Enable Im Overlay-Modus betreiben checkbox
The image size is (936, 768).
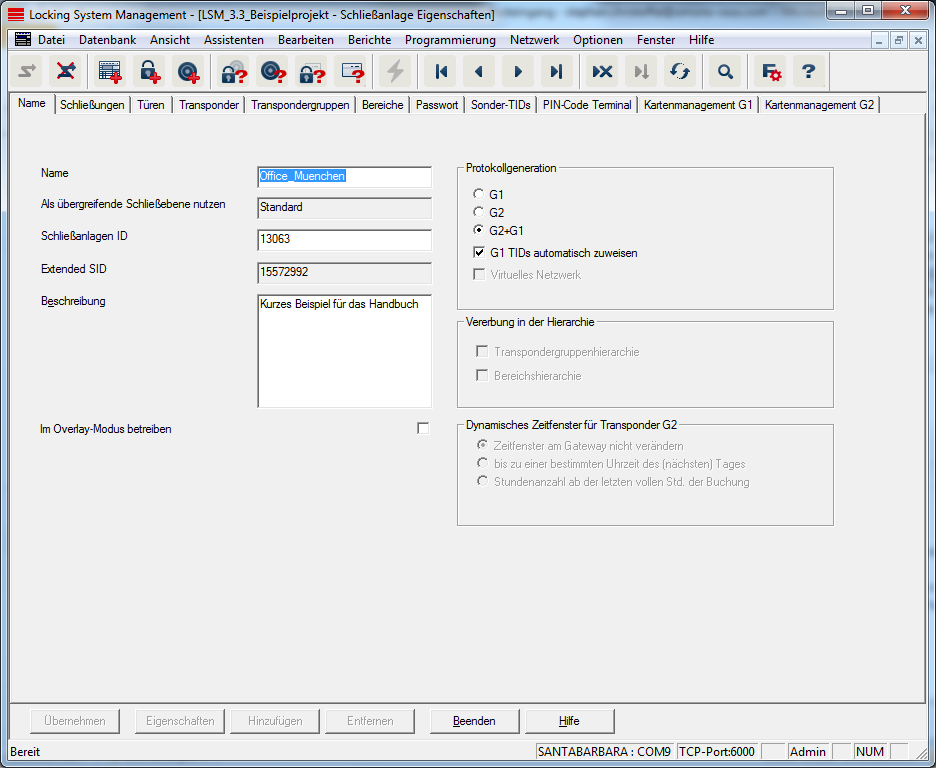click(x=423, y=429)
